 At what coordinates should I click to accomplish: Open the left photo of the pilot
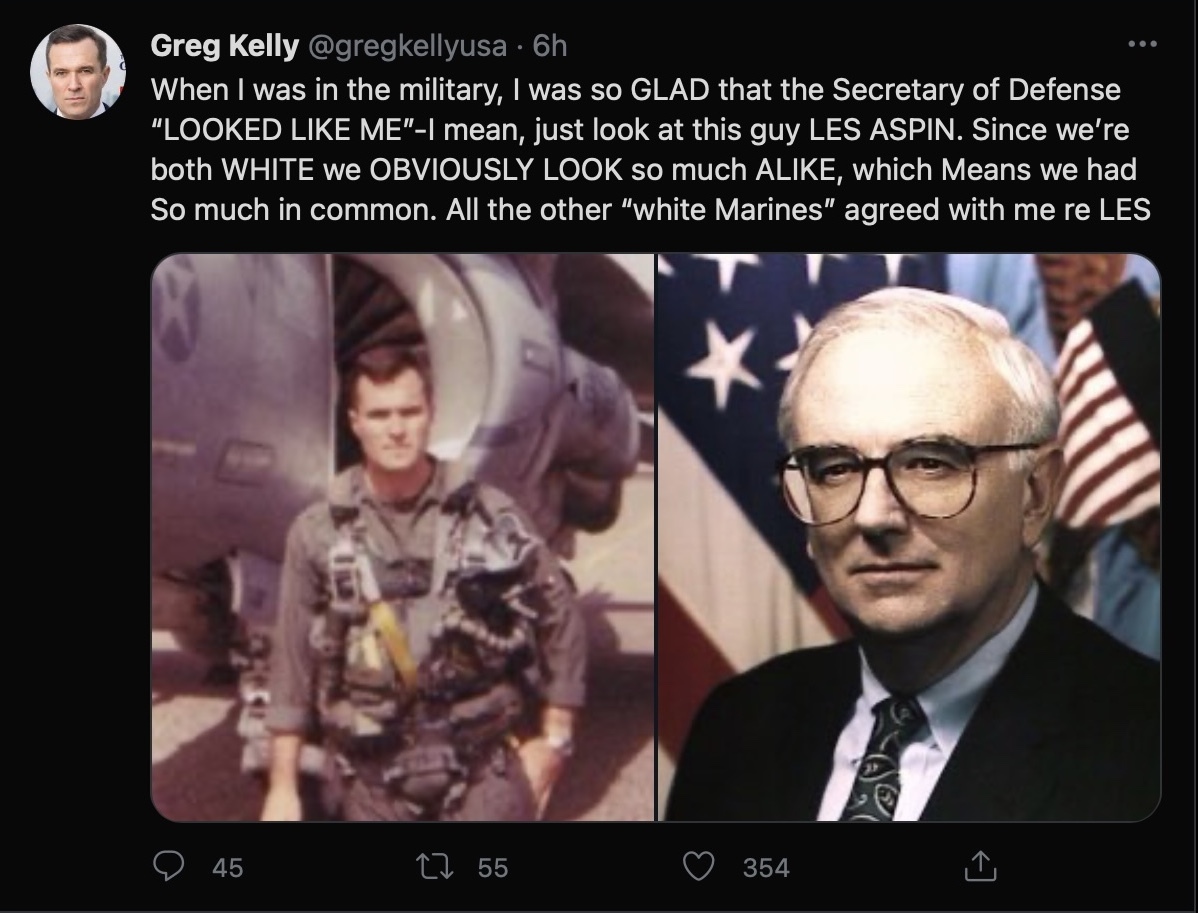pyautogui.click(x=402, y=537)
